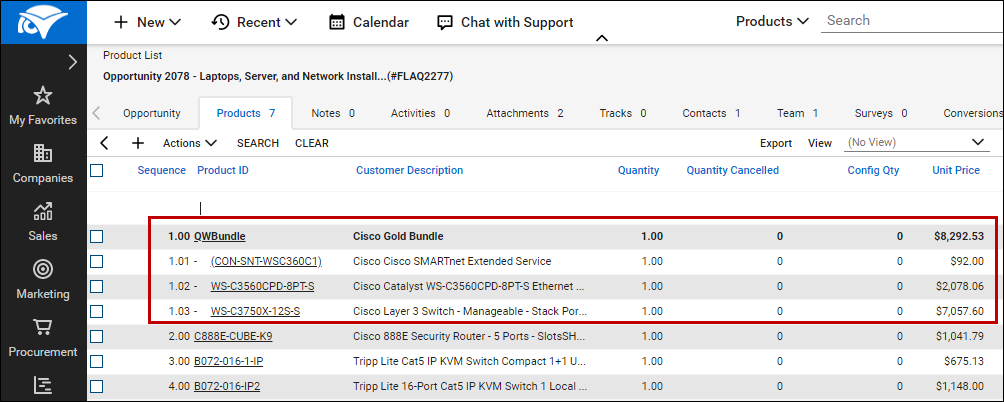Switch to the Opportunity tab
Screen dimensions: 1004x402
[152, 113]
